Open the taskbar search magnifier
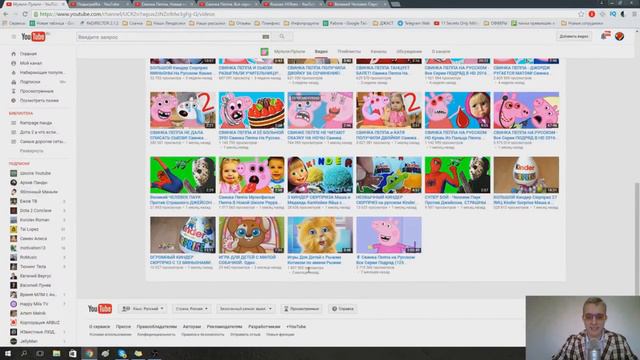This screenshot has width=640, height=360. click(24, 353)
